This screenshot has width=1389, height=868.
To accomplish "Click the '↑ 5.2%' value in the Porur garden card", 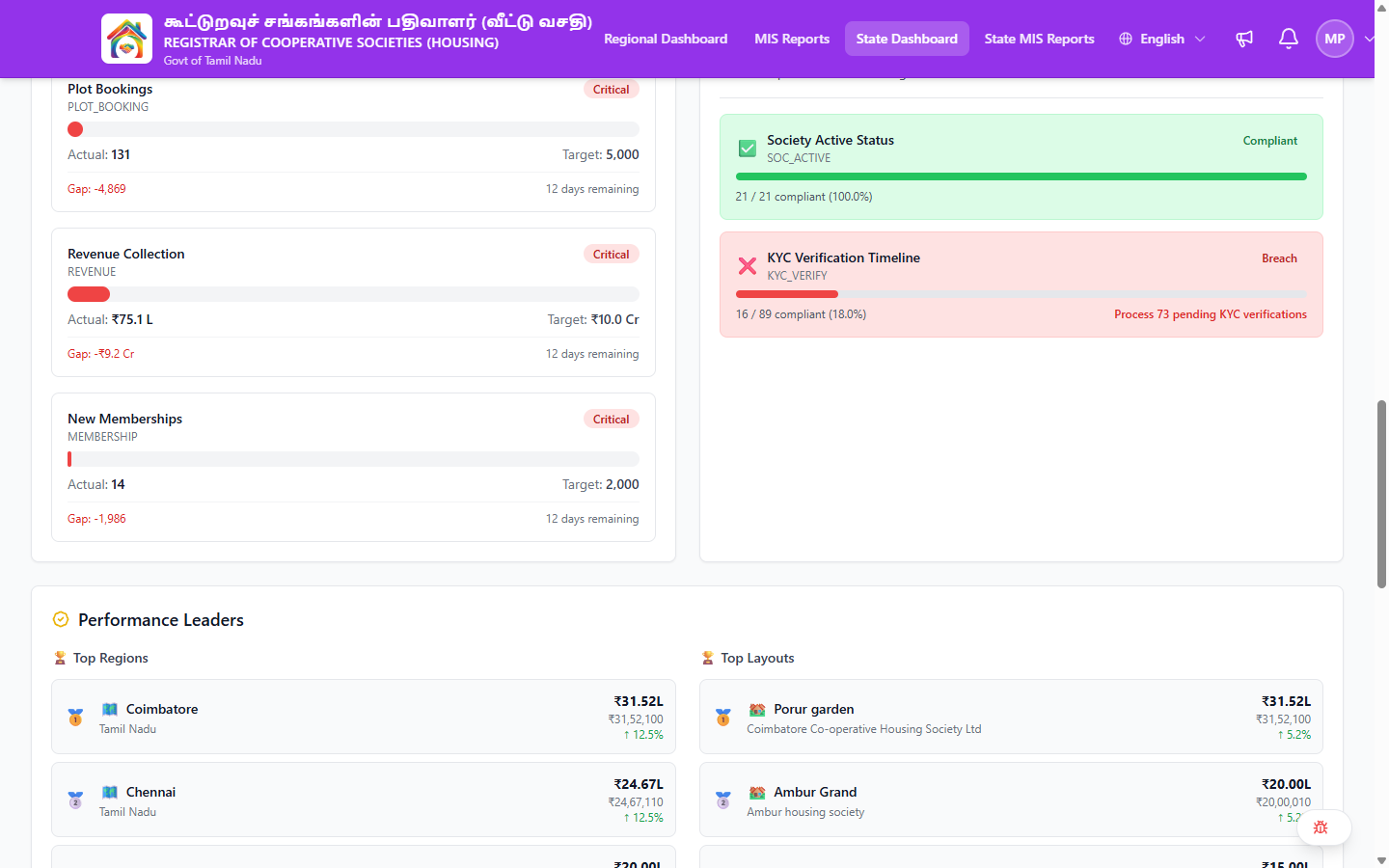I will 1294,735.
